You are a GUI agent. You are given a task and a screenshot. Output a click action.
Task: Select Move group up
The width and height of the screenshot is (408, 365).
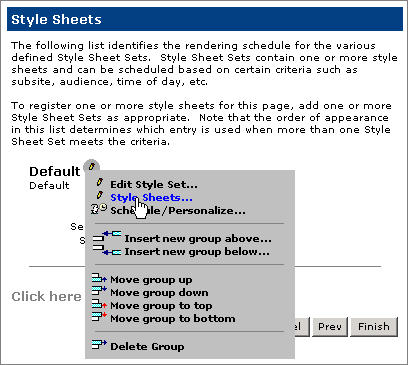point(151,280)
